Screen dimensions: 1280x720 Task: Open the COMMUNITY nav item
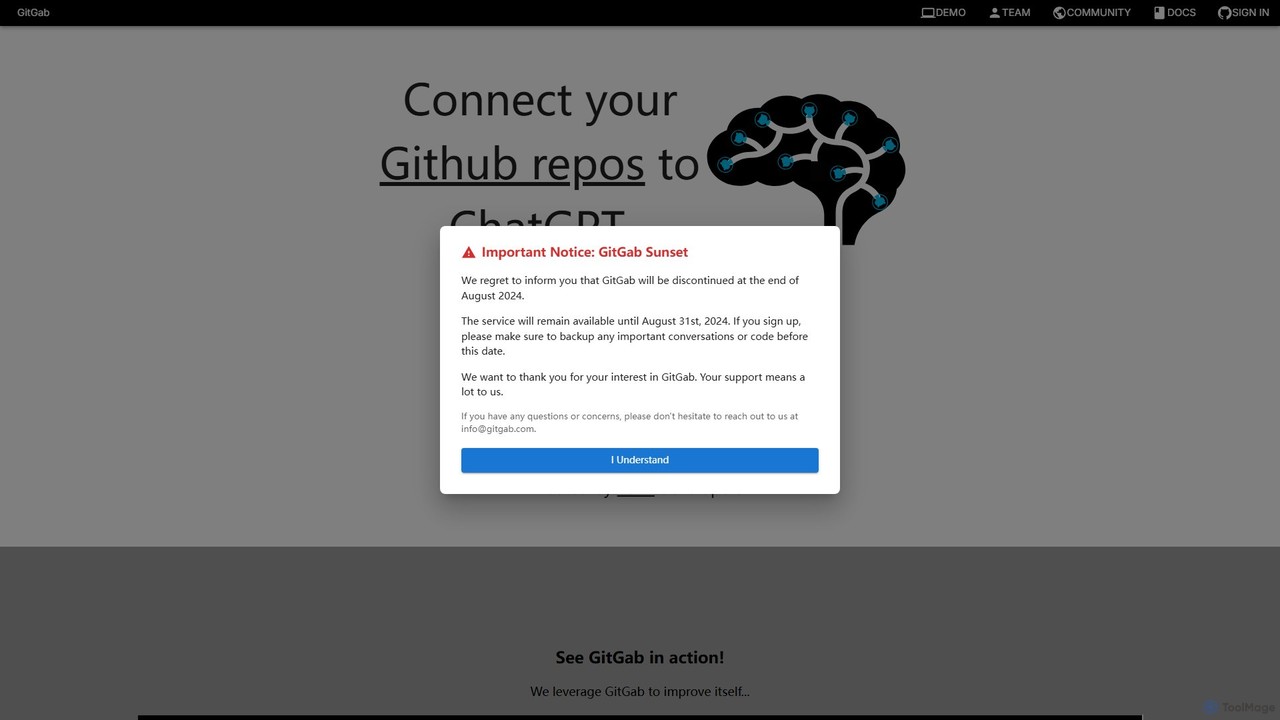point(1092,13)
